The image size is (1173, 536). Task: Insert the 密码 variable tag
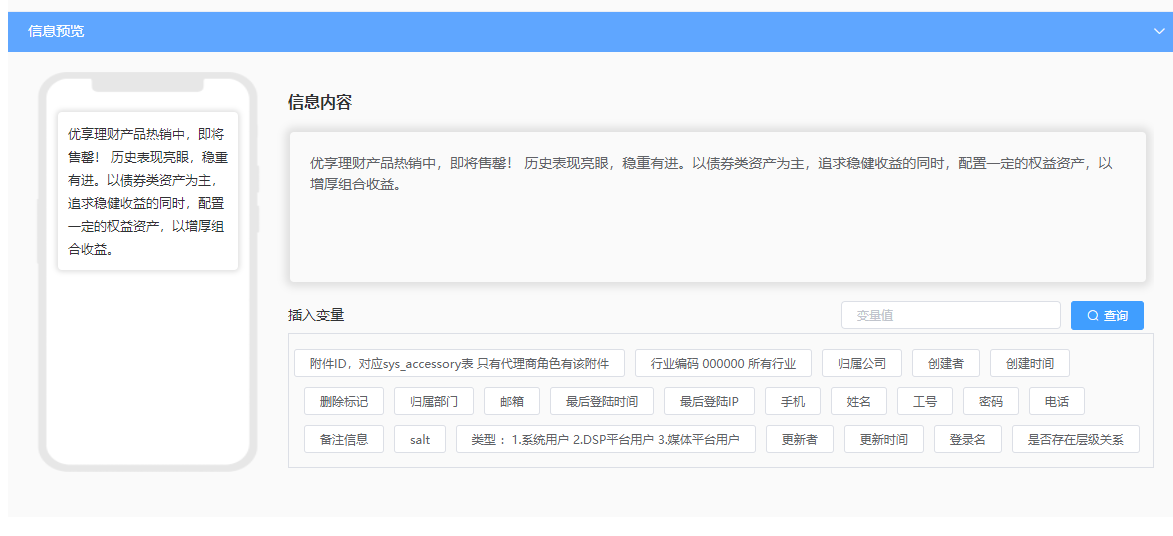point(991,401)
